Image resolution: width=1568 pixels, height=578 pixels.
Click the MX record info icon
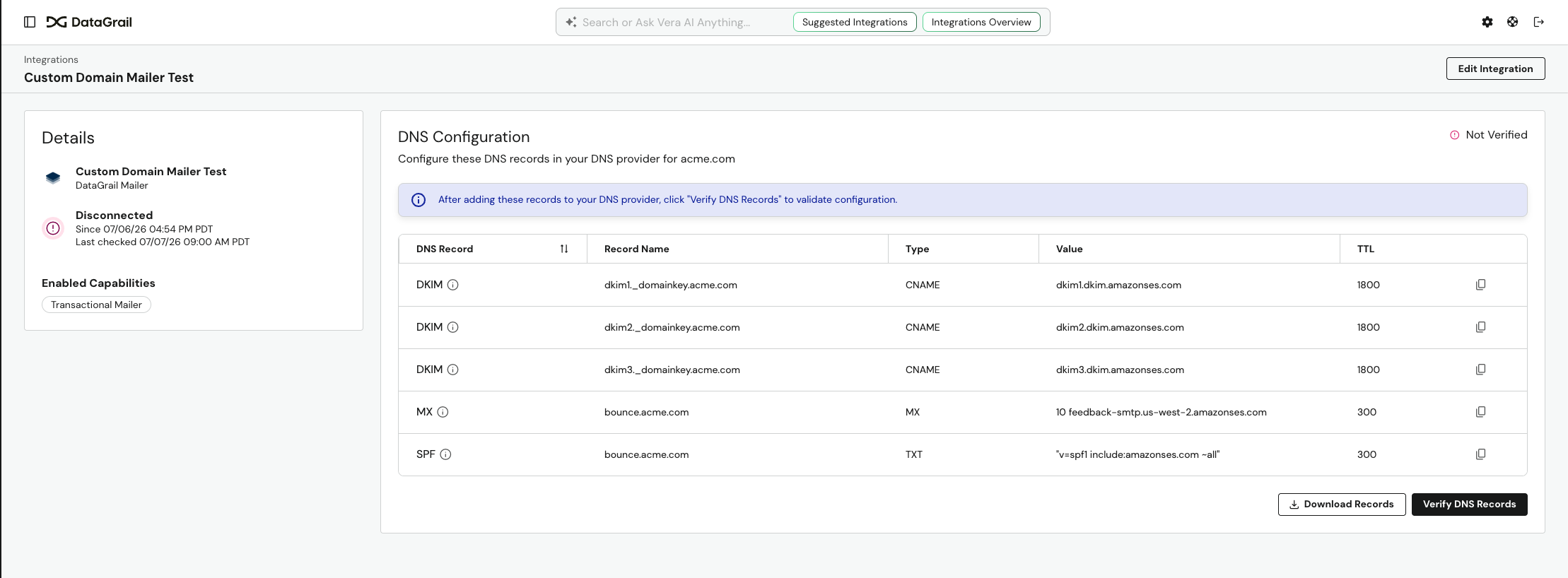(443, 412)
